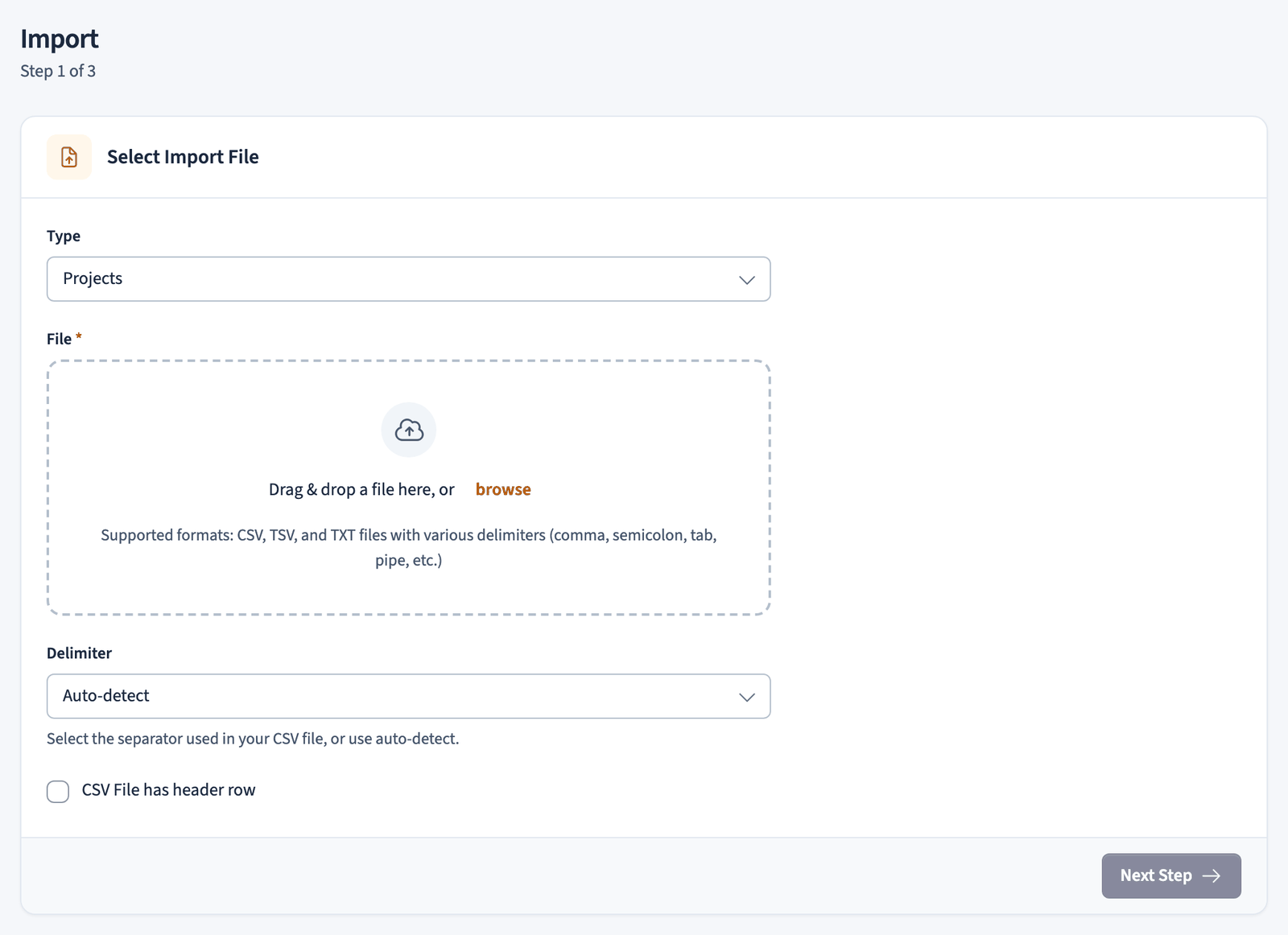Open the Delimiter dropdown showing Auto-detect
Image resolution: width=1288 pixels, height=935 pixels.
408,696
